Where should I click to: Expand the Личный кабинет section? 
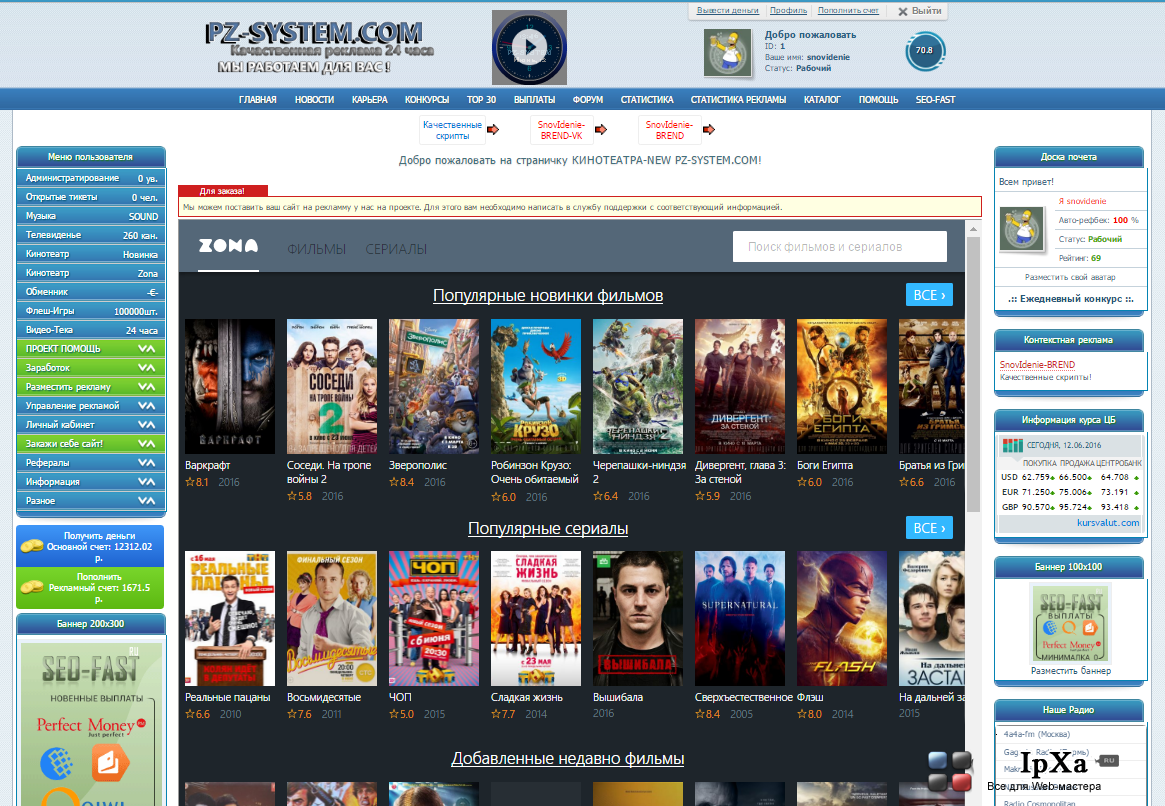(91, 425)
